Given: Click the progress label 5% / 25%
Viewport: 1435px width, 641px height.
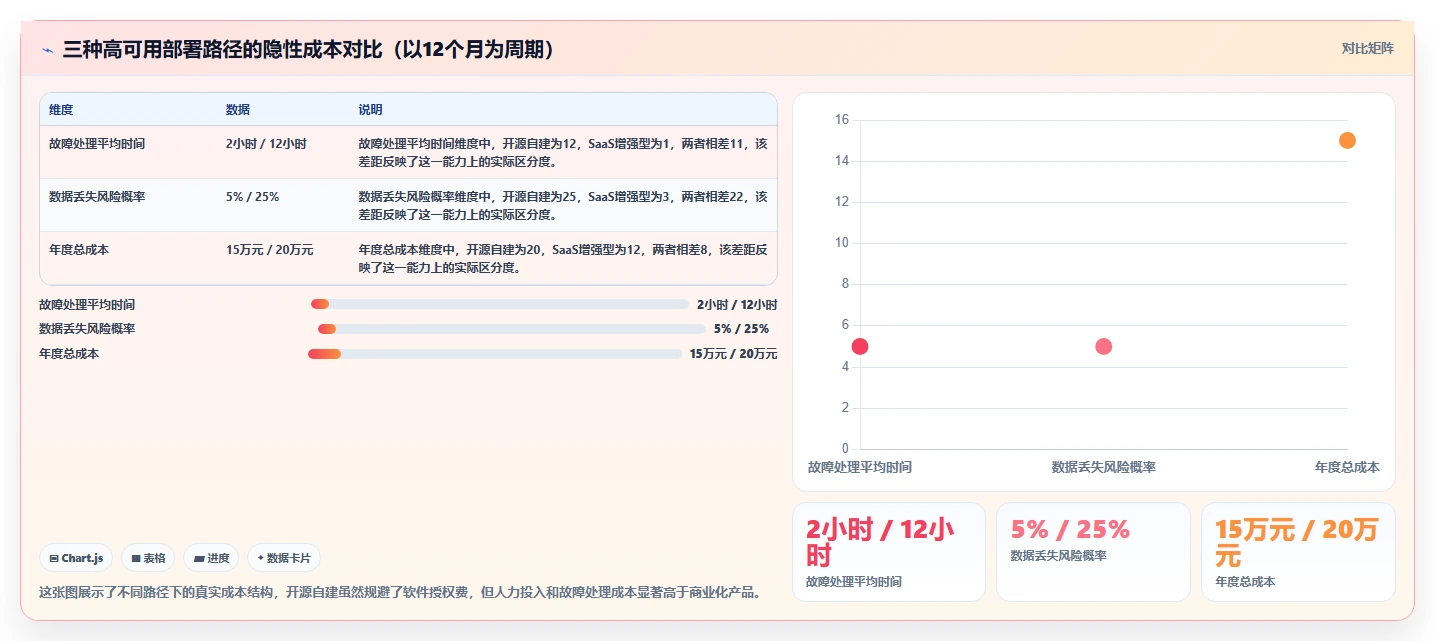Looking at the screenshot, I should click(x=741, y=329).
